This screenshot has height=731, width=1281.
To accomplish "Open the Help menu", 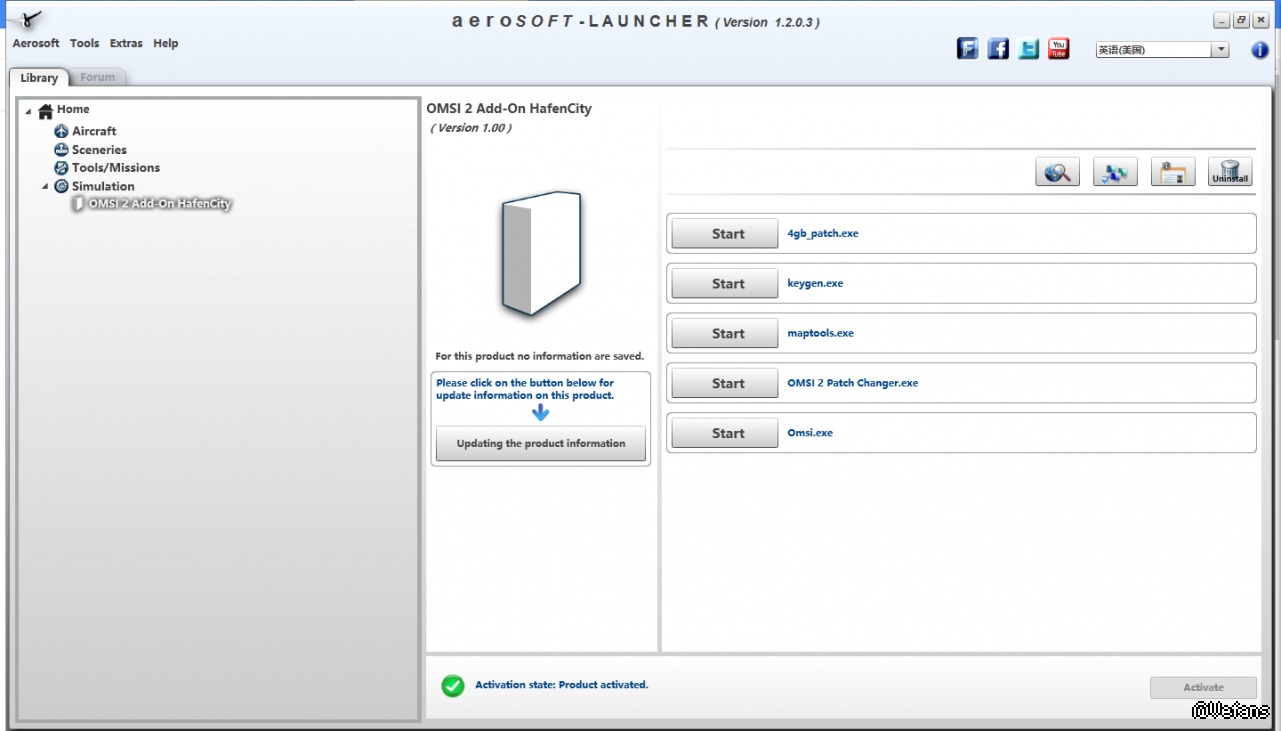I will tap(166, 43).
